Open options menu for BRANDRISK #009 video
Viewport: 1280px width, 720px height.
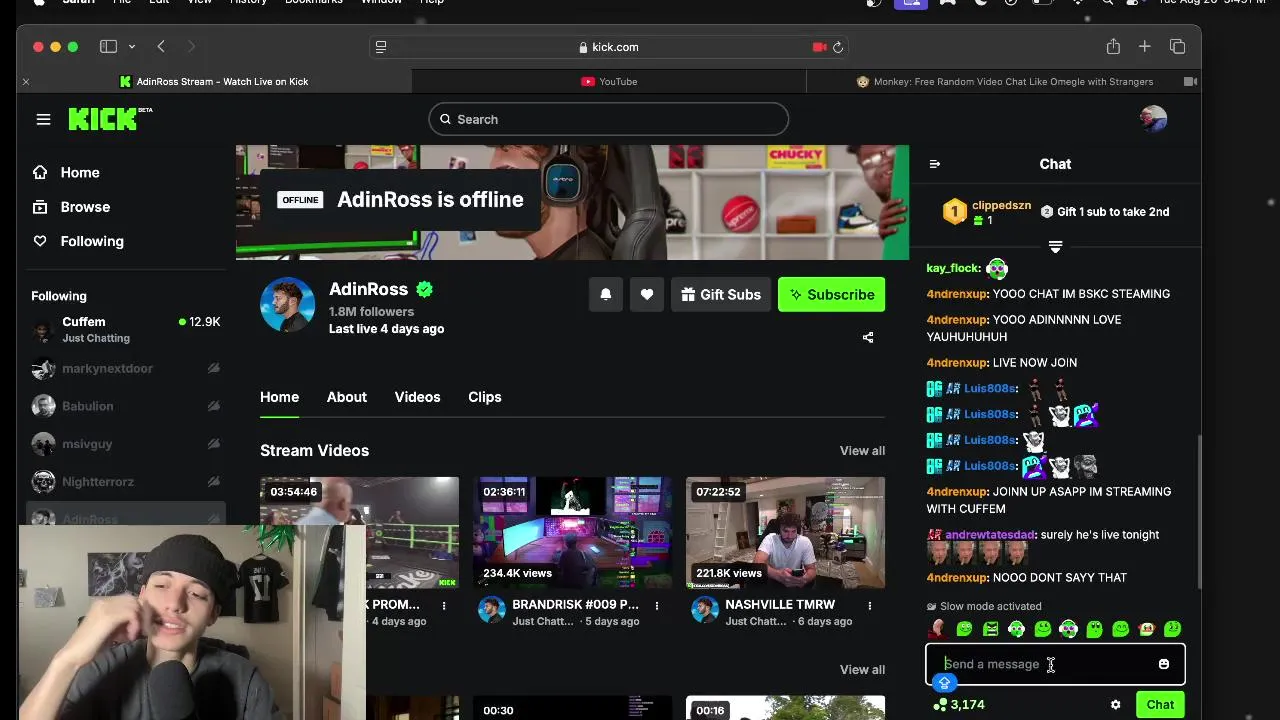coord(657,606)
